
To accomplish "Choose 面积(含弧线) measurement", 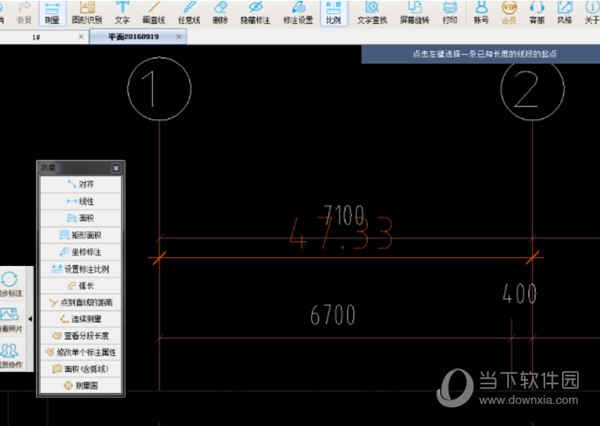I will click(81, 369).
